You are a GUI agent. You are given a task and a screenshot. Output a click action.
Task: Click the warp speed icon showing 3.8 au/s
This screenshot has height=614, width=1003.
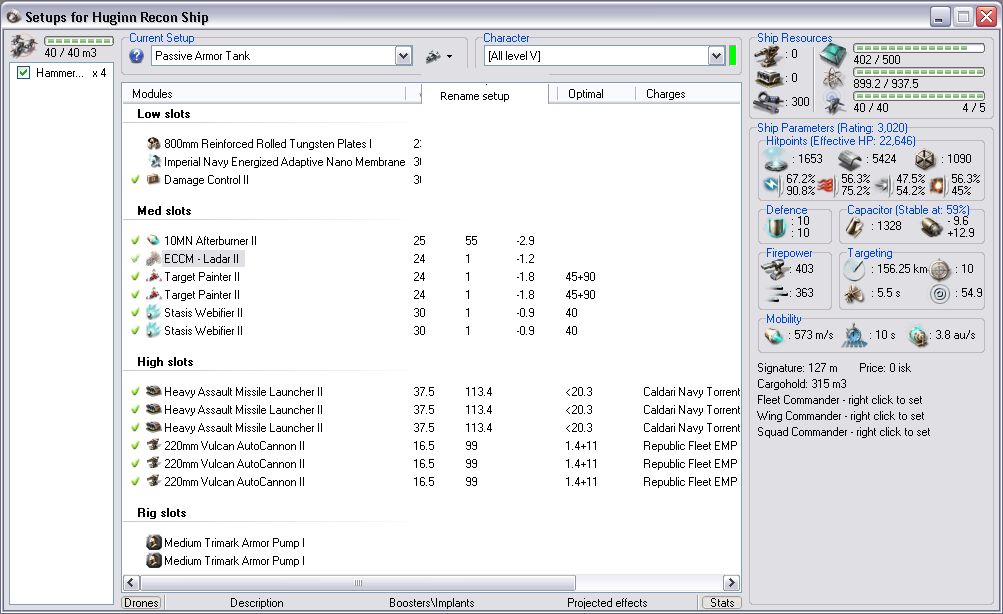(918, 335)
